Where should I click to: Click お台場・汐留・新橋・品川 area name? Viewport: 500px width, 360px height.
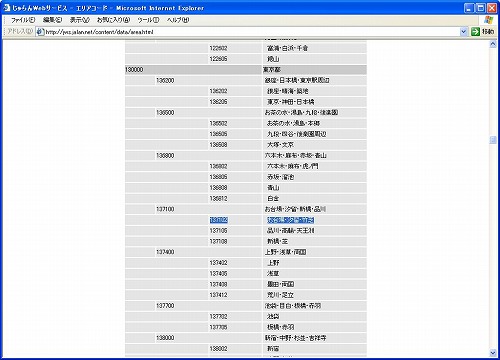pos(295,209)
